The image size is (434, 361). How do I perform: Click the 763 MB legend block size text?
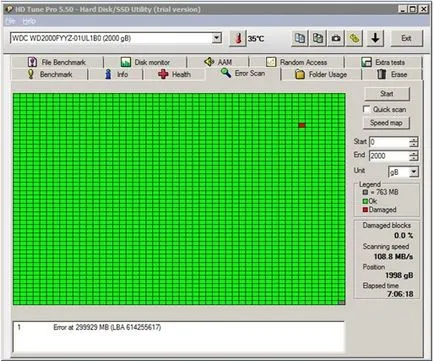(x=384, y=192)
